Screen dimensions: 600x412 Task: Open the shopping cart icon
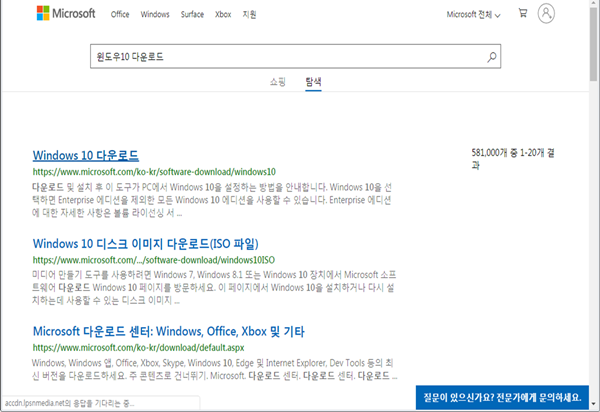pos(523,13)
